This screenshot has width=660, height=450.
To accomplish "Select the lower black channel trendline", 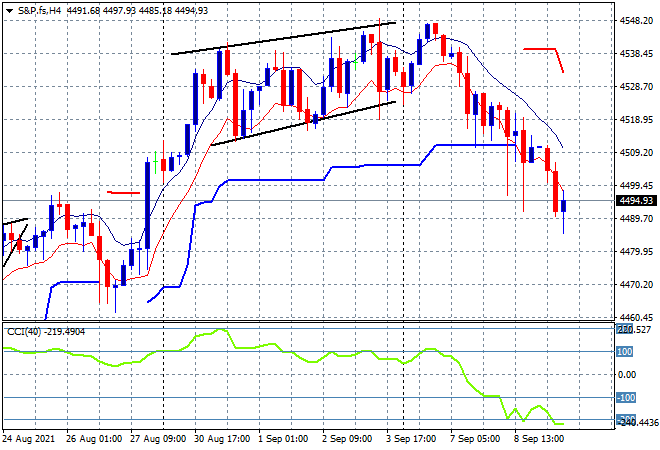I will tap(303, 123).
